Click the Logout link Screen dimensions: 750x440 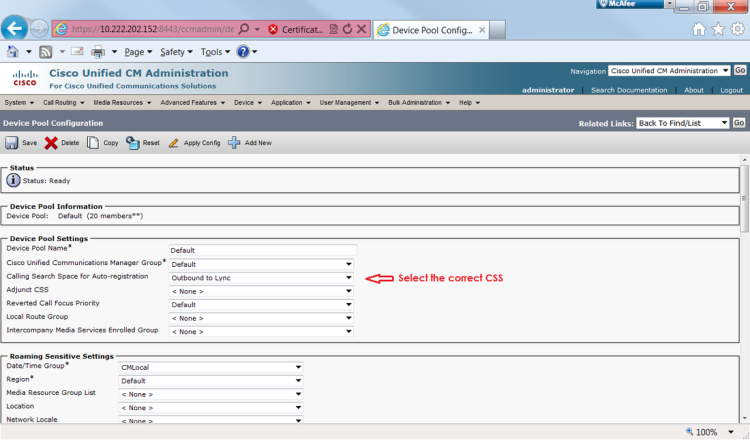click(731, 90)
